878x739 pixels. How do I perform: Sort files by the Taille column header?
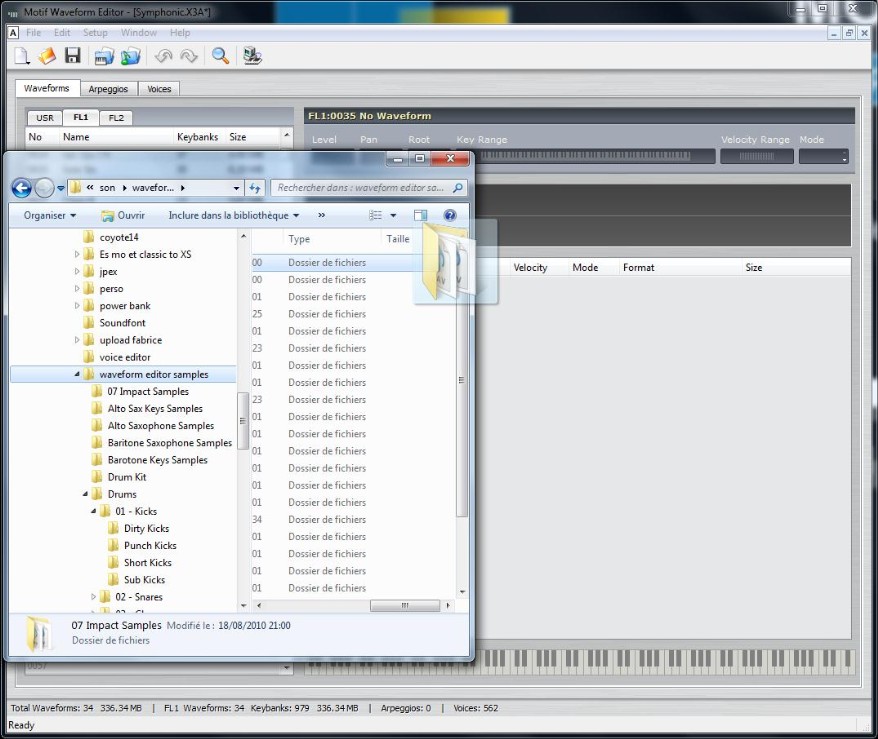[399, 239]
